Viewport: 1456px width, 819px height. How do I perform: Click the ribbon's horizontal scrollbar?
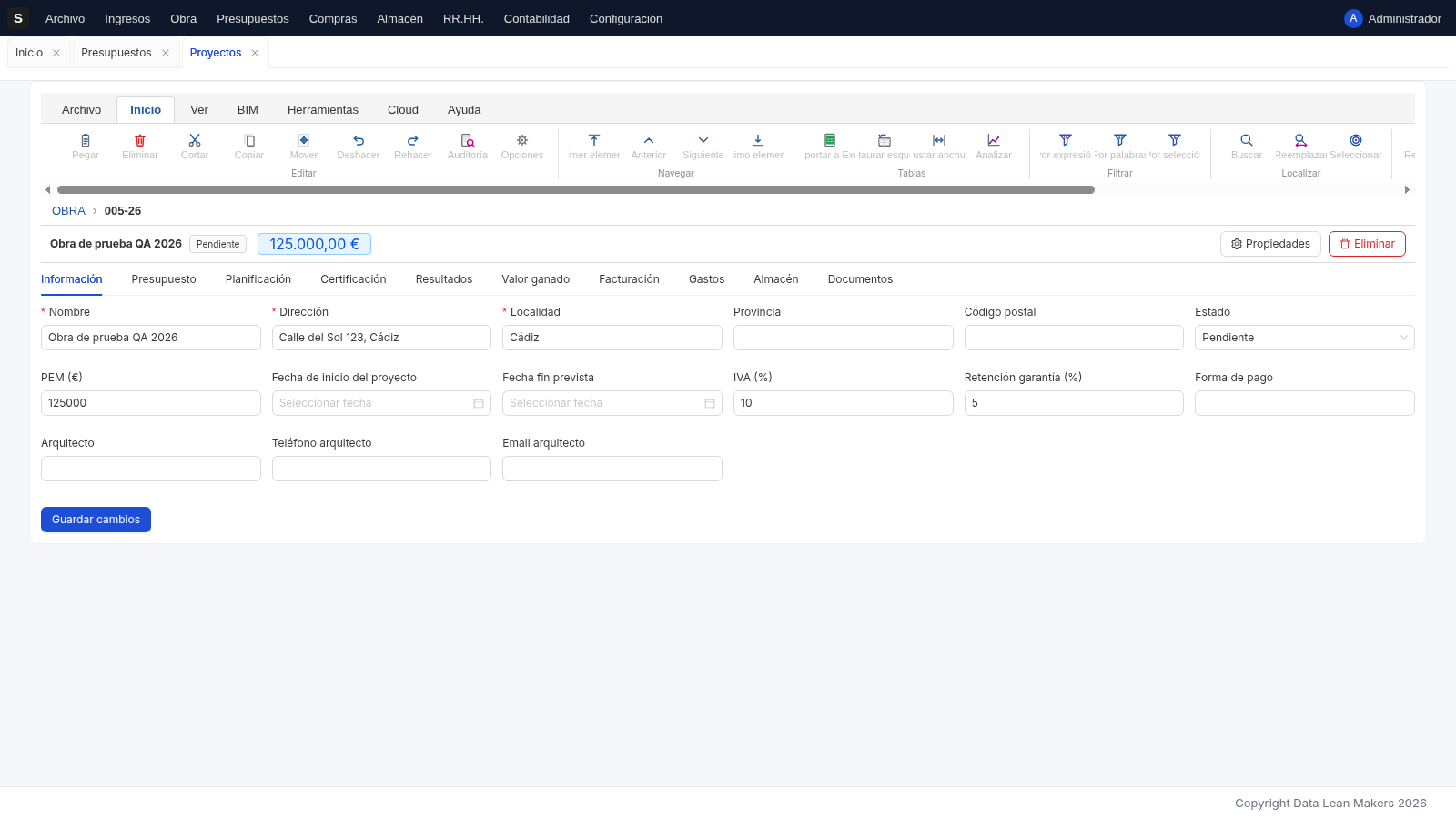pos(575,190)
